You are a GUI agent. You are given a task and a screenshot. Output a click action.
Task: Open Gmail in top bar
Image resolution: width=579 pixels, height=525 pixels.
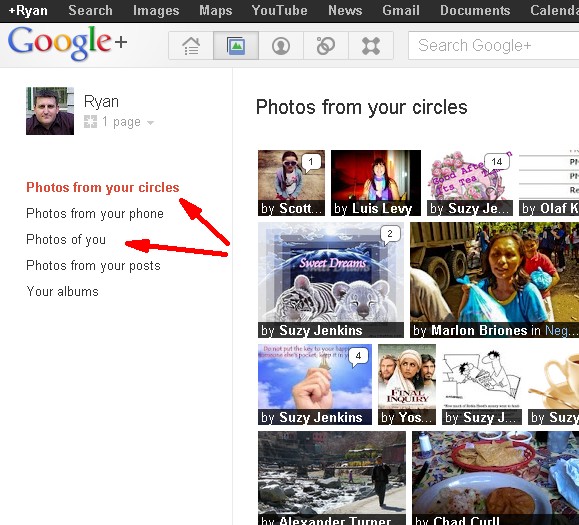pyautogui.click(x=401, y=10)
